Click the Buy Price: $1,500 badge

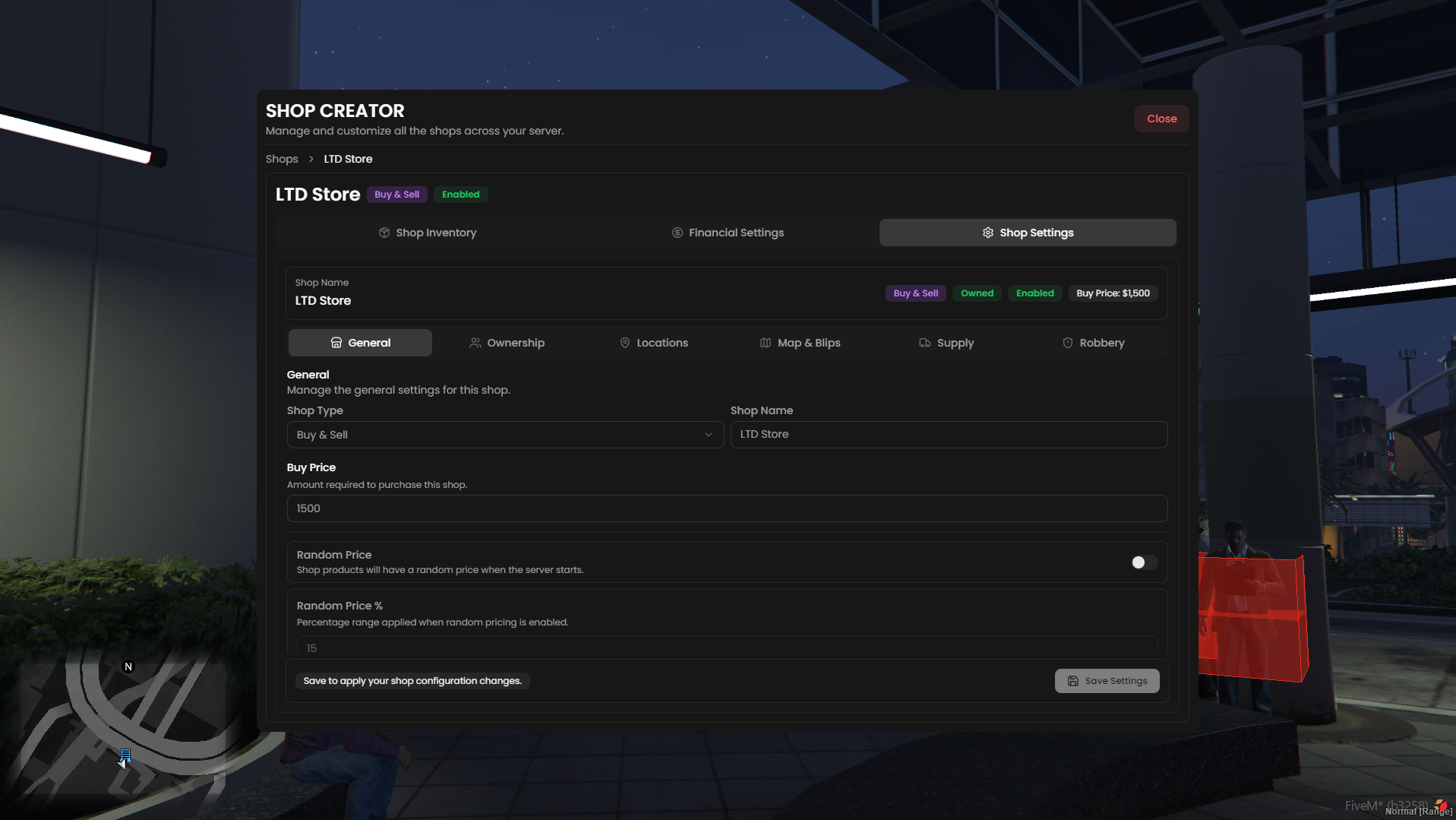[x=1113, y=293]
